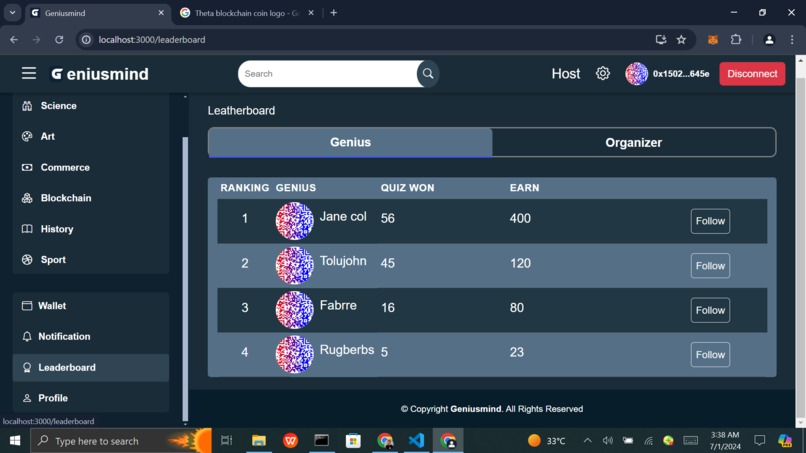Click the Geniusmind logo
Viewport: 806px width, 453px height.
pos(100,74)
